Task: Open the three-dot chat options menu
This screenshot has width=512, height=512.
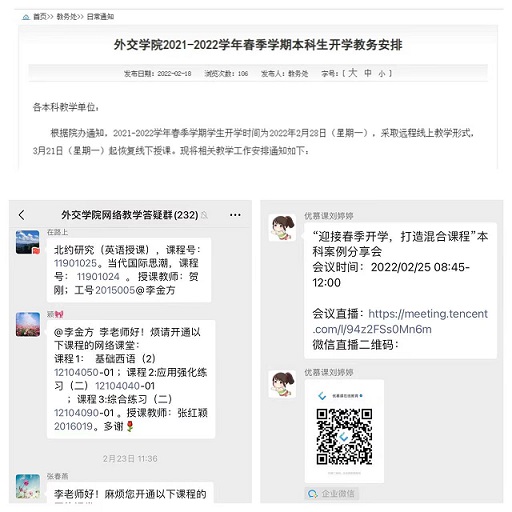Action: [235, 215]
